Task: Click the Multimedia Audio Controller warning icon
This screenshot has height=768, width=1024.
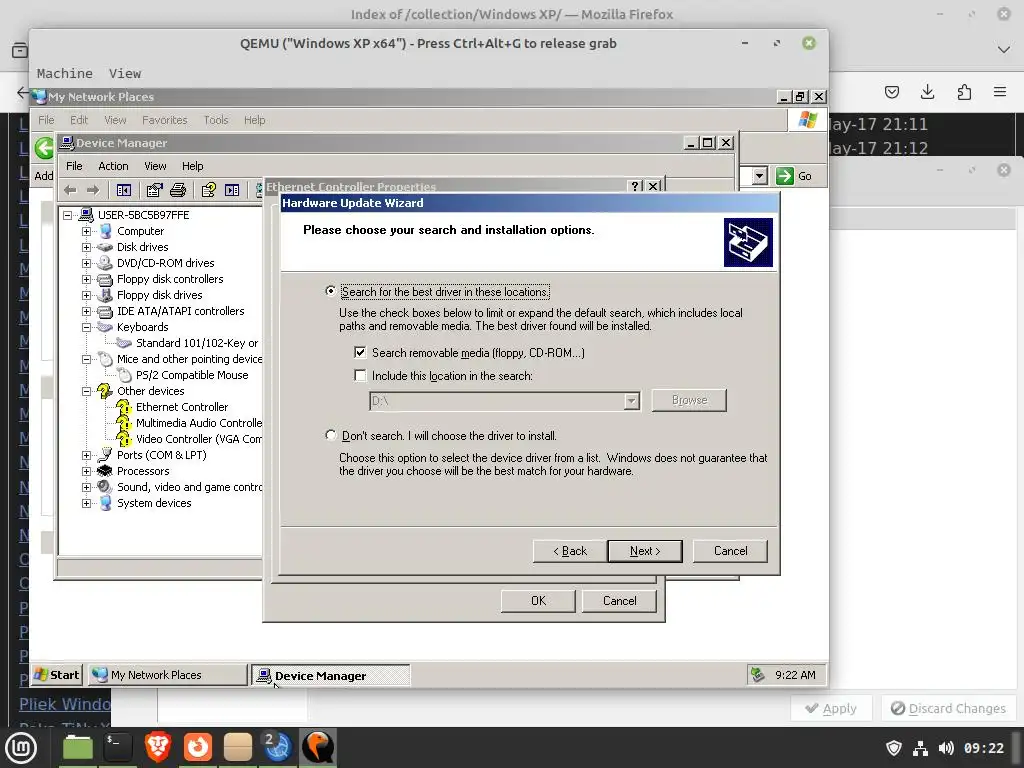Action: pyautogui.click(x=123, y=423)
